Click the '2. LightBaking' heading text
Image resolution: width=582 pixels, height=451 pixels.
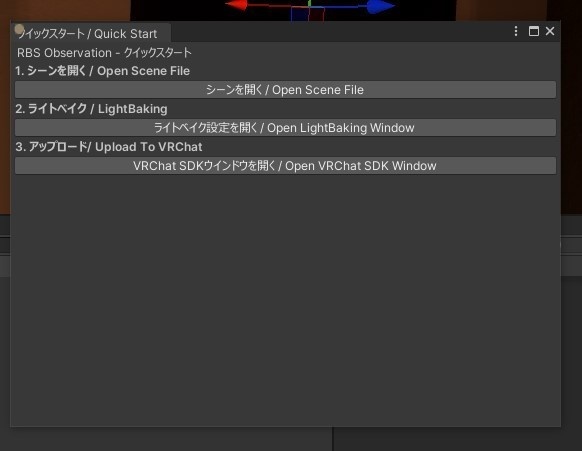point(91,109)
